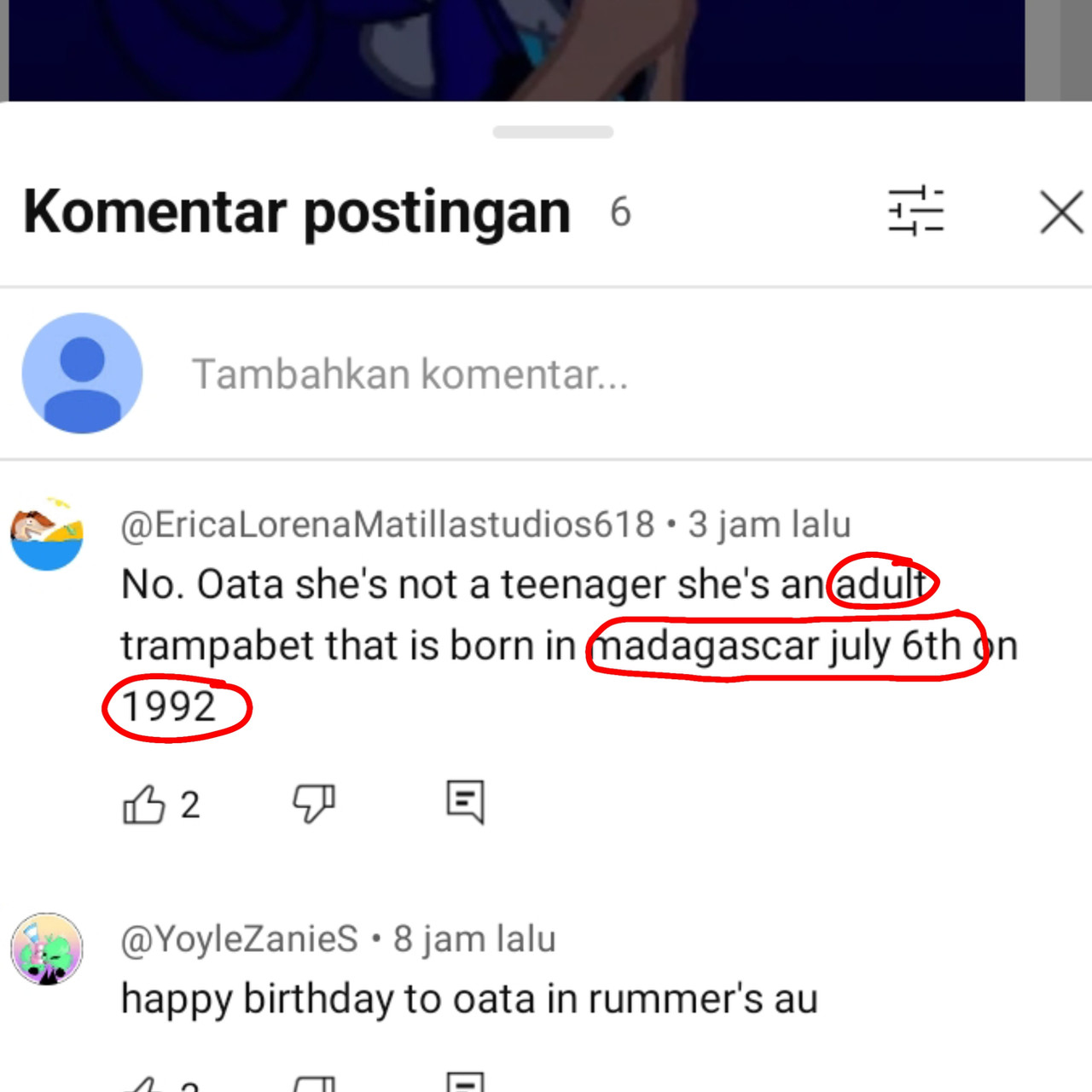Tap the 3 jam lalu timestamp
This screenshot has height=1092, width=1092.
(770, 525)
